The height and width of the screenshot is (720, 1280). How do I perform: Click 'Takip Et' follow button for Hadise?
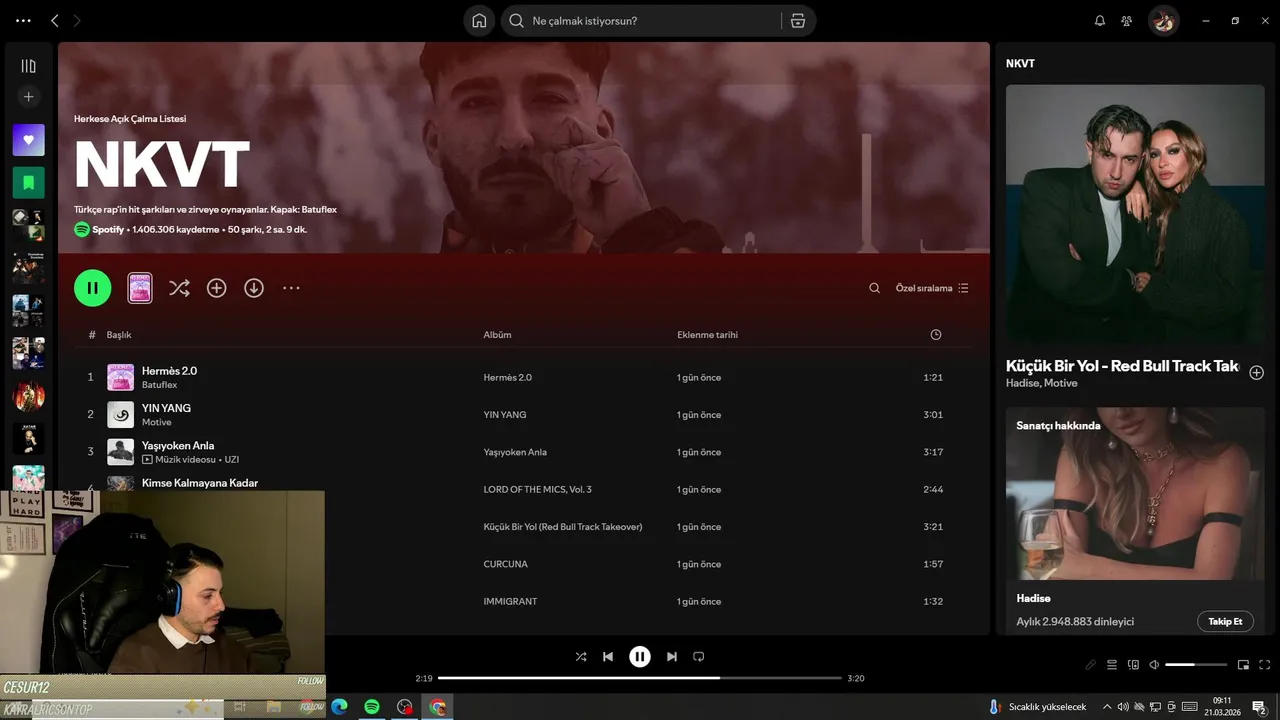point(1225,621)
